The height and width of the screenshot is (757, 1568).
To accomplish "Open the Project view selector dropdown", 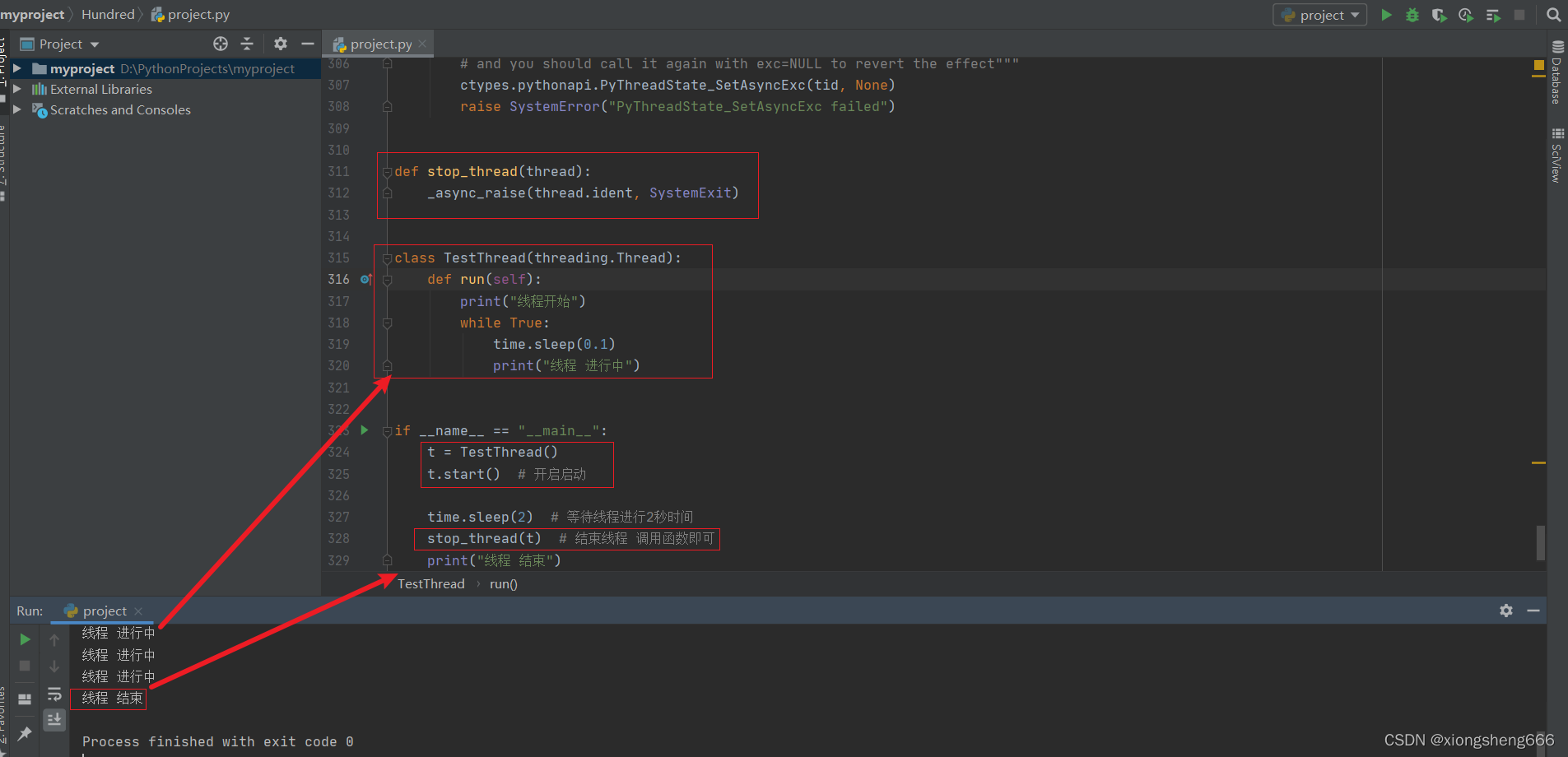I will coord(60,44).
